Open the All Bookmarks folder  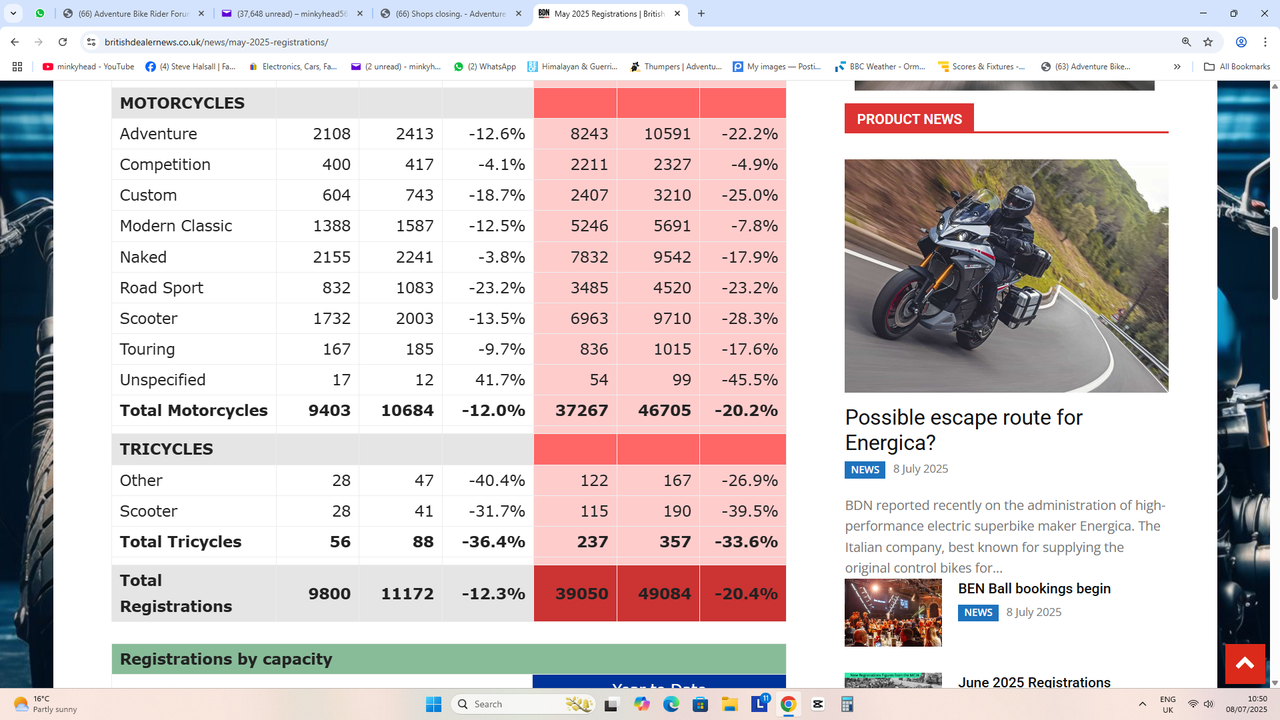[1237, 67]
